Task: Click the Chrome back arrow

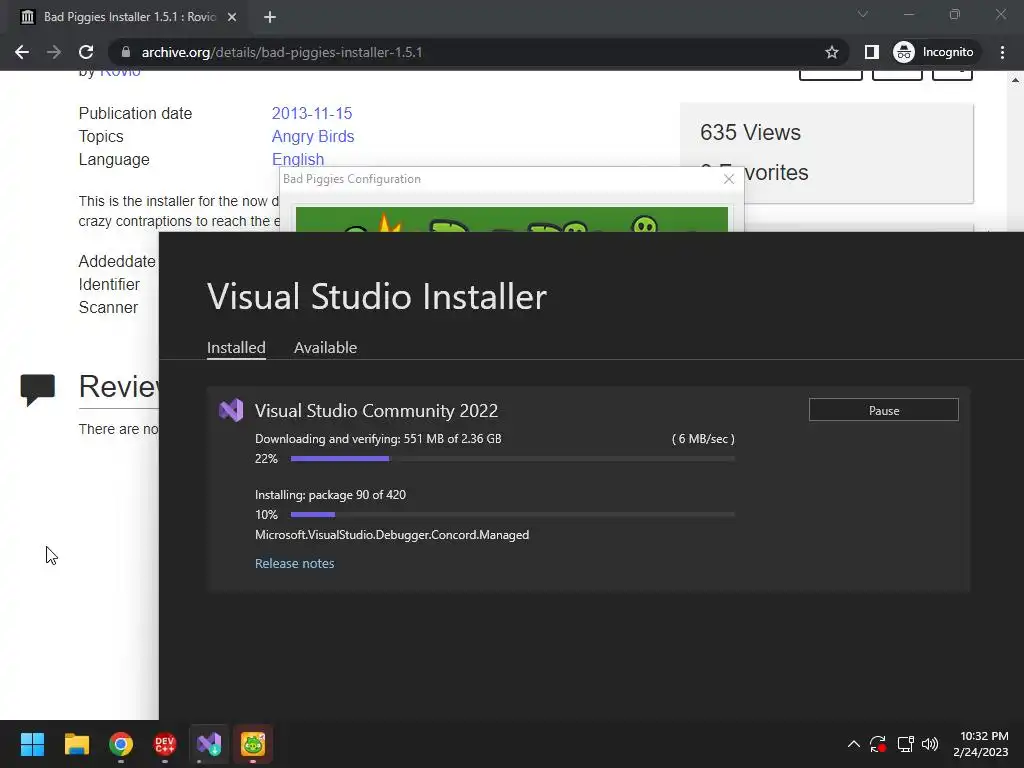Action: pyautogui.click(x=22, y=52)
